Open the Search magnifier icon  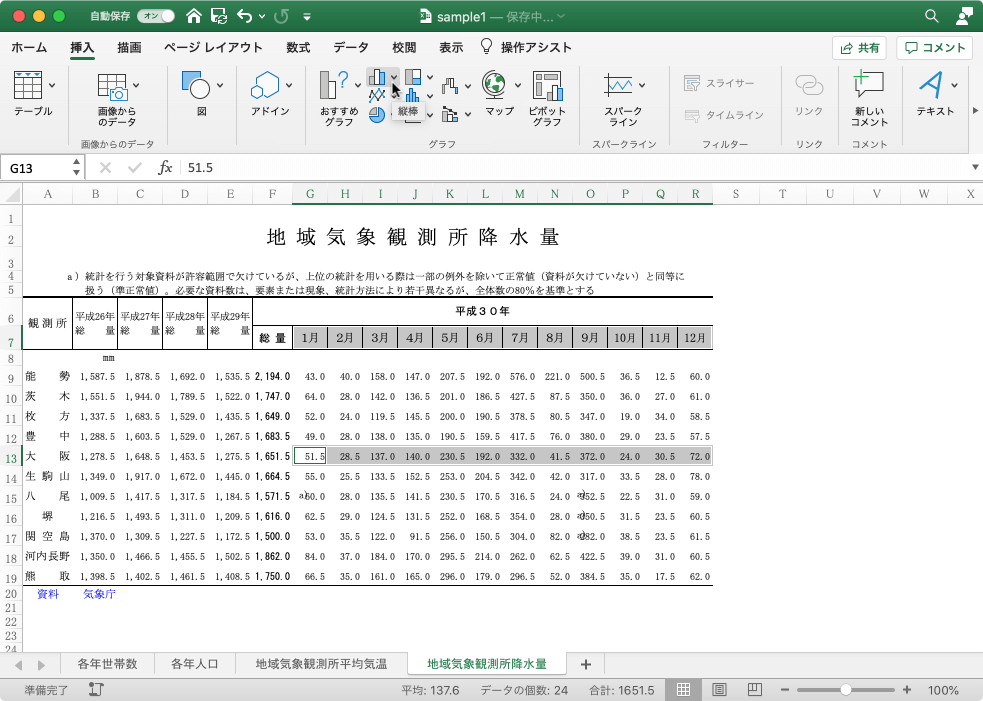(932, 16)
